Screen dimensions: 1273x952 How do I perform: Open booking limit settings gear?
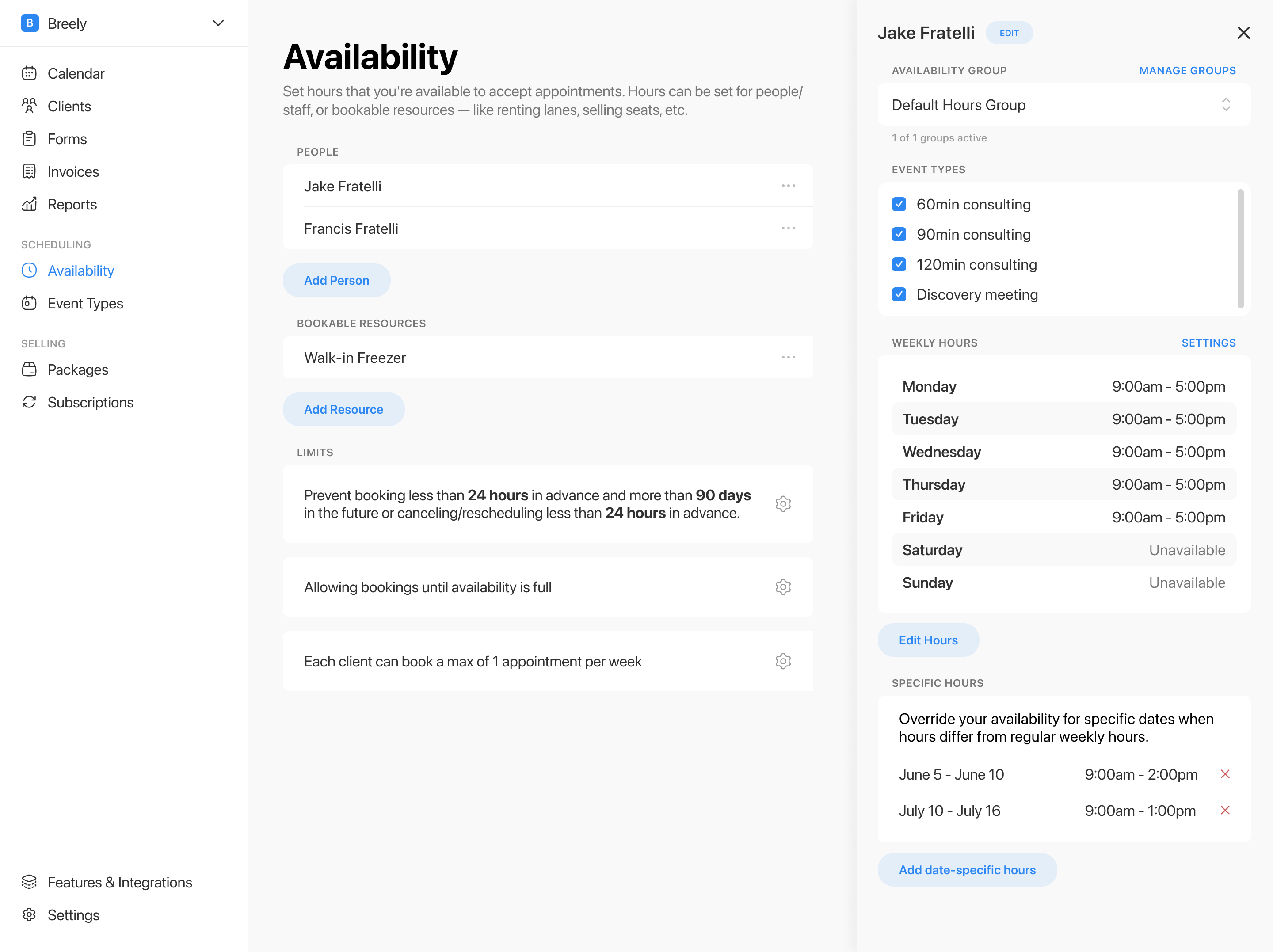point(783,504)
